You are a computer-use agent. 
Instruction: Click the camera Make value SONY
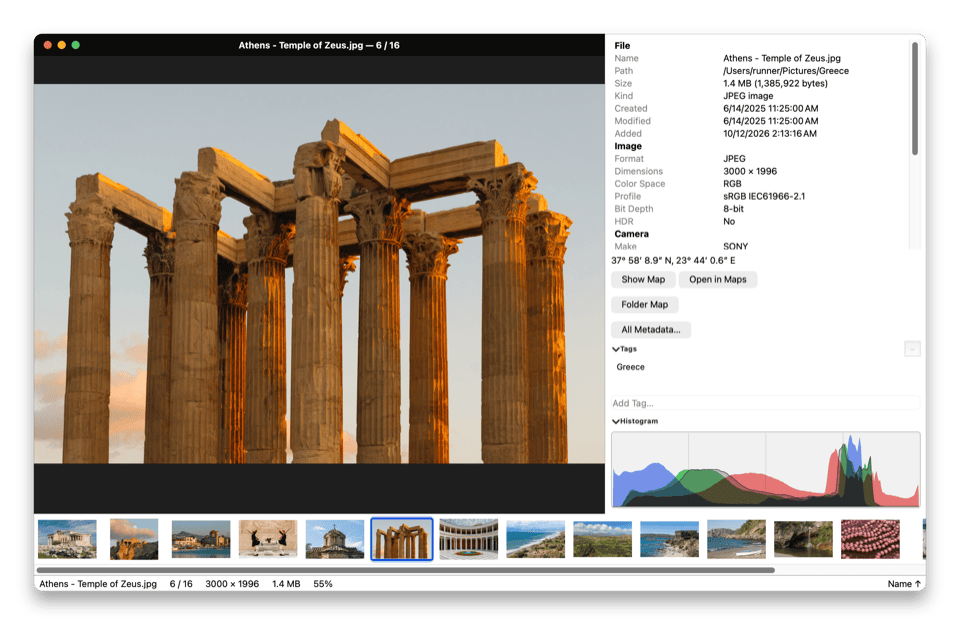[x=735, y=247]
